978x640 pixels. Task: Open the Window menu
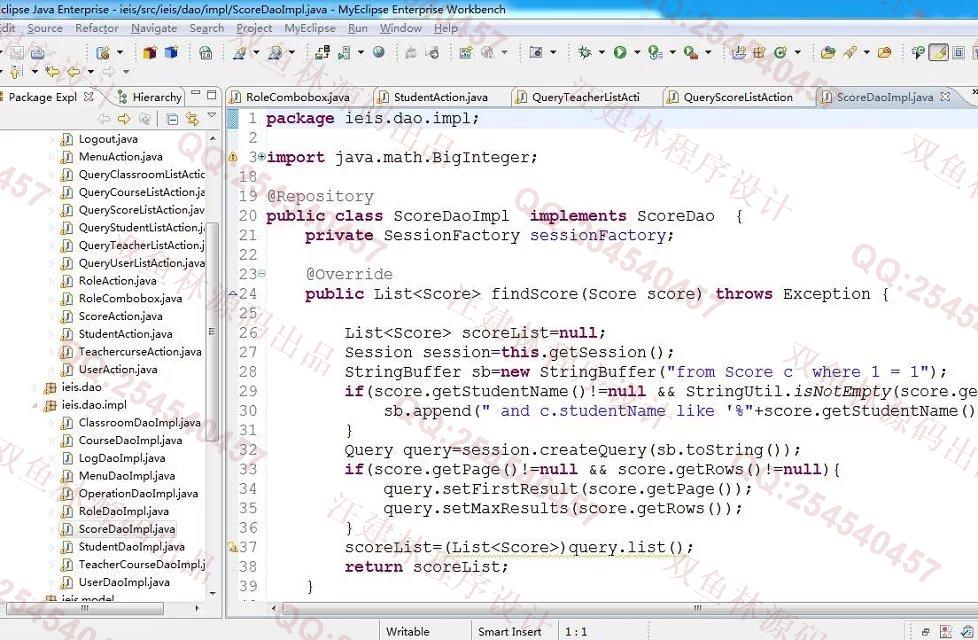pyautogui.click(x=400, y=29)
